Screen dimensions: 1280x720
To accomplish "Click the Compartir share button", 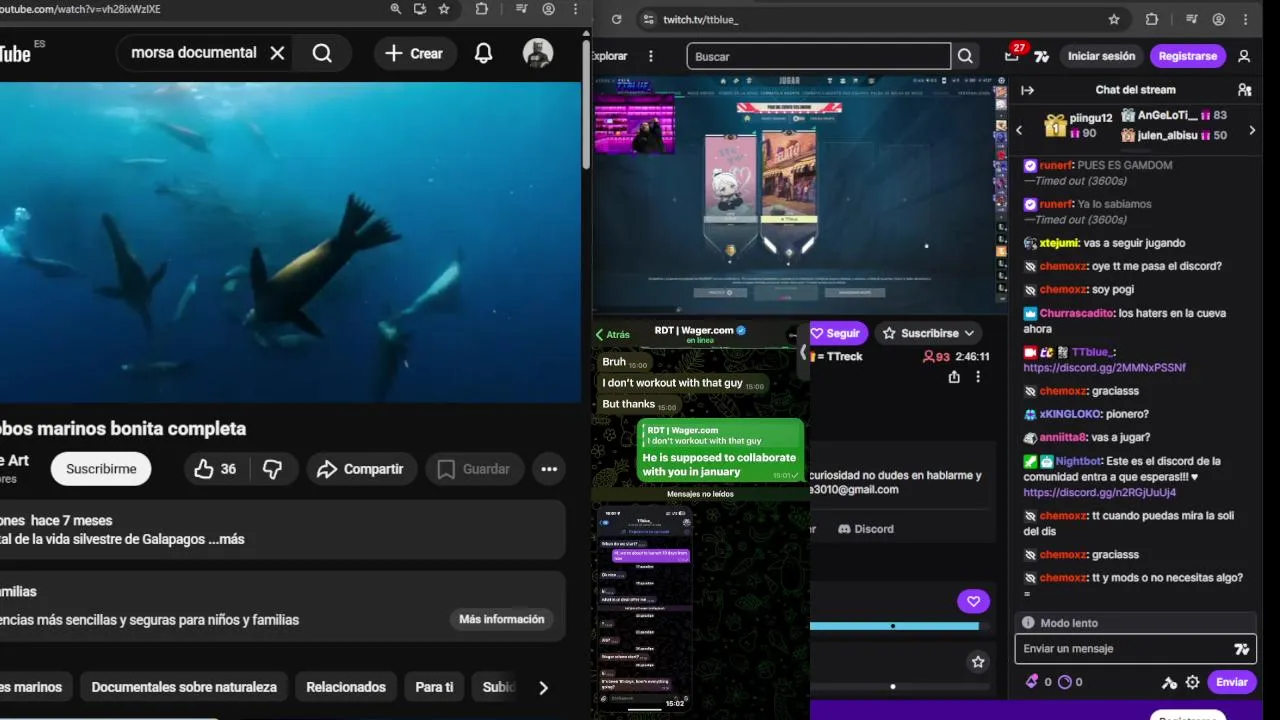I will [x=360, y=469].
